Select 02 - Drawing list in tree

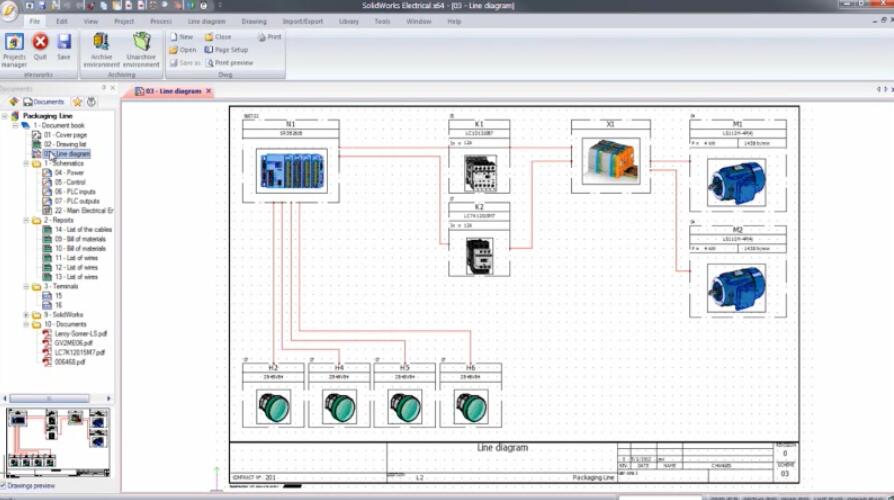65,144
